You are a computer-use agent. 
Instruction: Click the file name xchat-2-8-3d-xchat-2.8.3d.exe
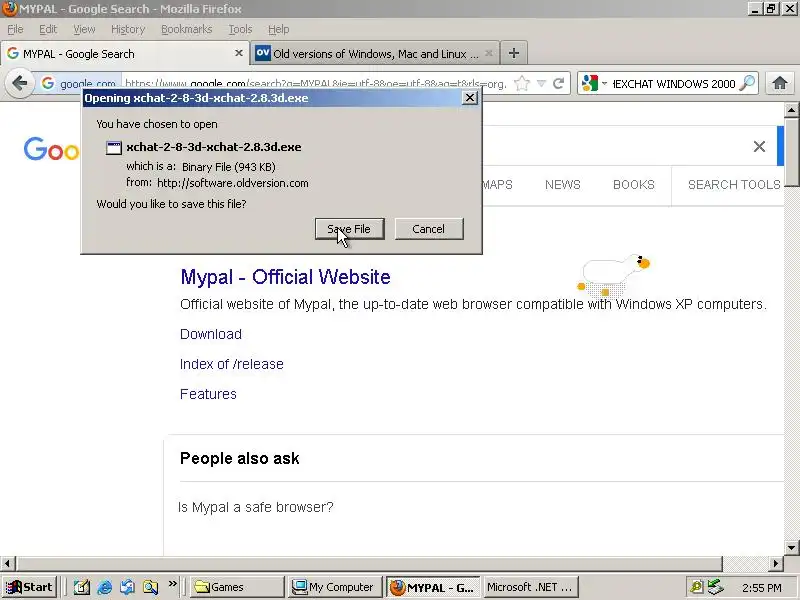[214, 147]
